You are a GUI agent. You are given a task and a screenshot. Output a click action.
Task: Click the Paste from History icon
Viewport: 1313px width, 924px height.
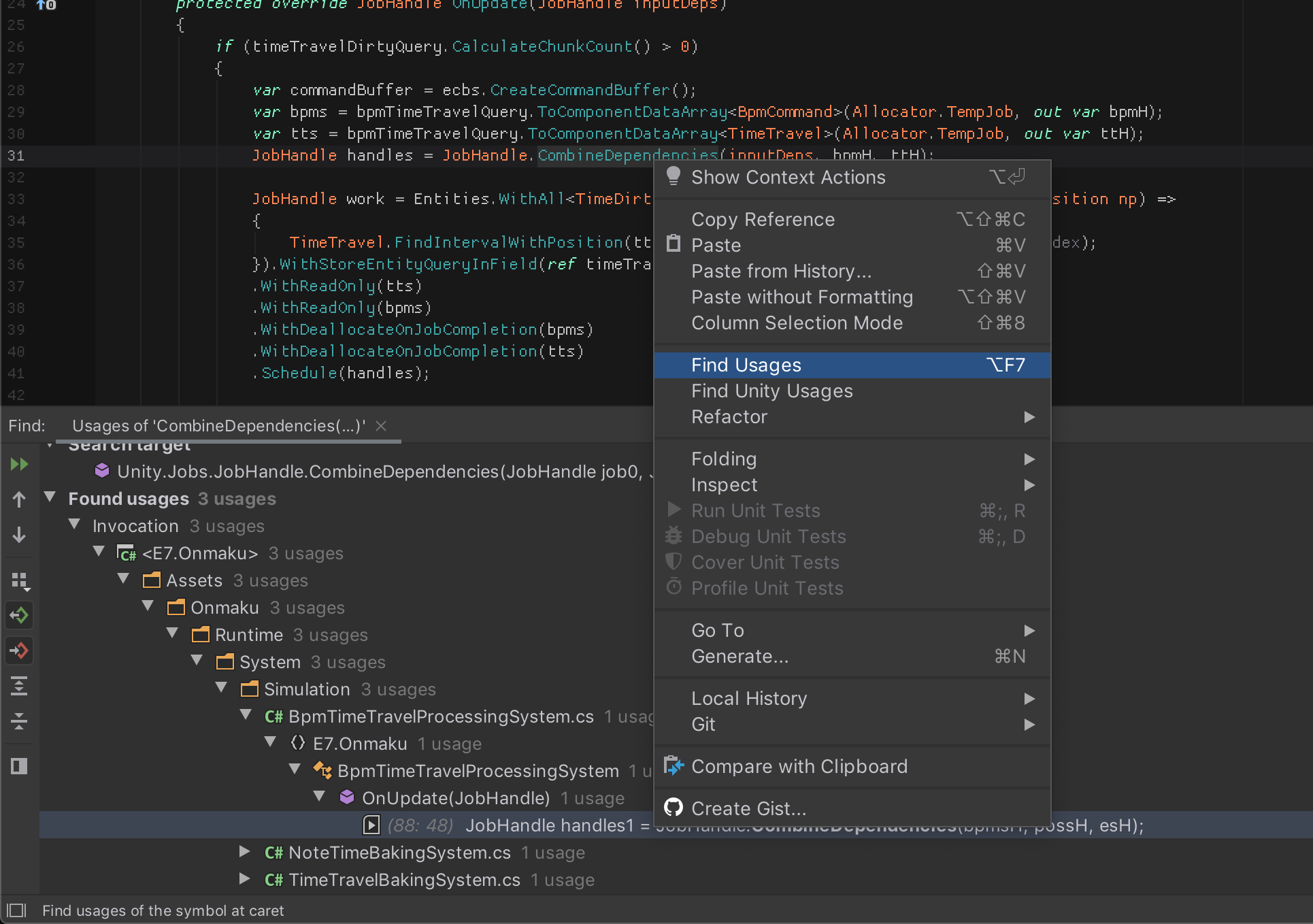coord(782,271)
